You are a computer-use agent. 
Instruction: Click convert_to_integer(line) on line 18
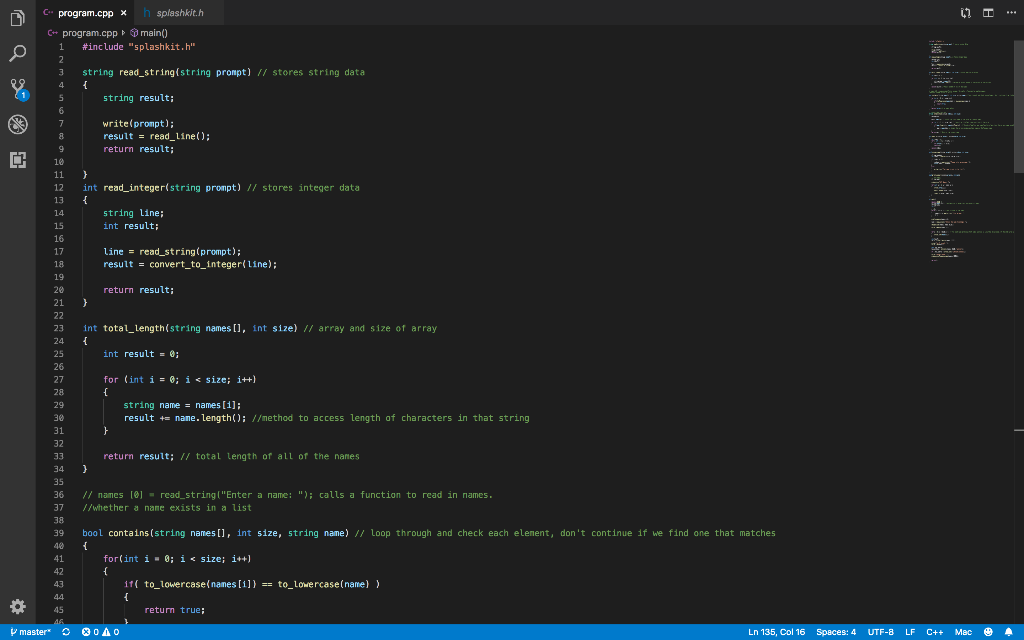(213, 264)
